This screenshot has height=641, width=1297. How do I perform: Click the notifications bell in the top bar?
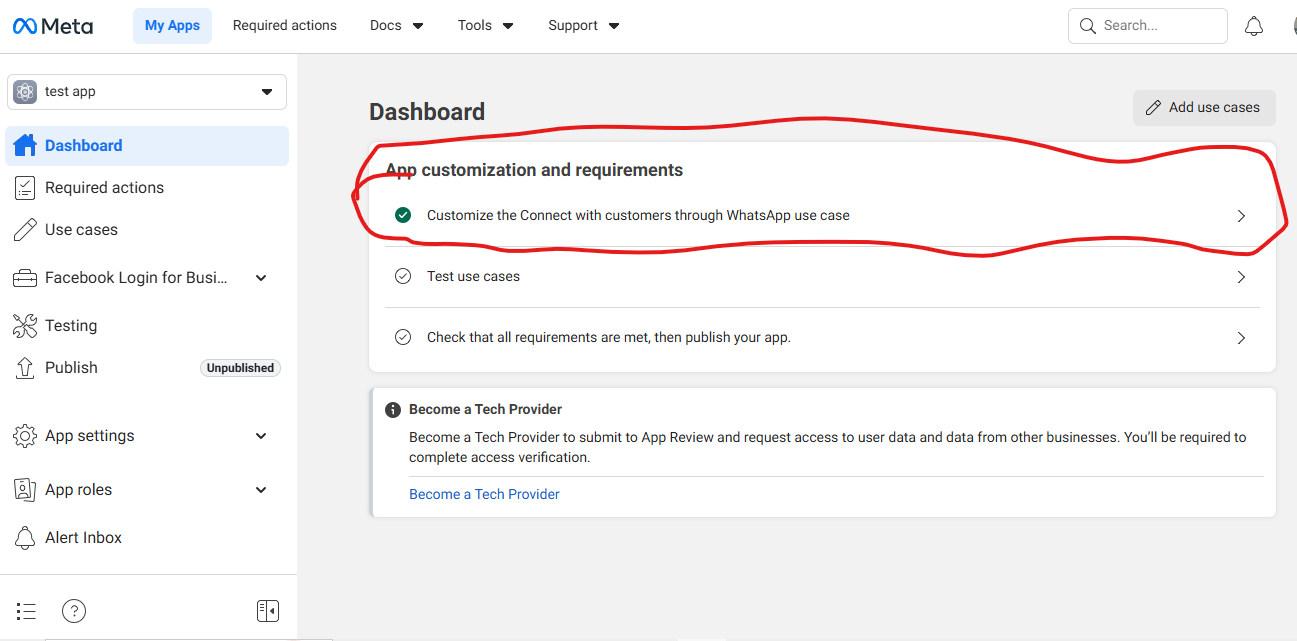[1254, 25]
